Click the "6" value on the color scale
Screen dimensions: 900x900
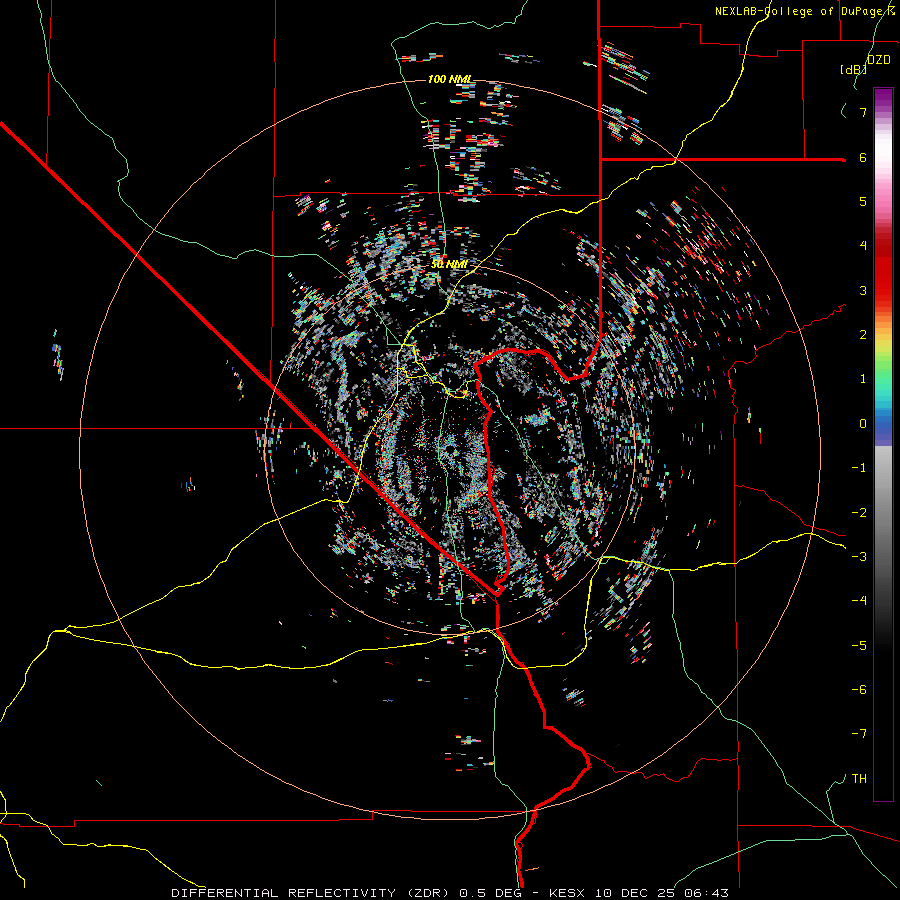[863, 157]
